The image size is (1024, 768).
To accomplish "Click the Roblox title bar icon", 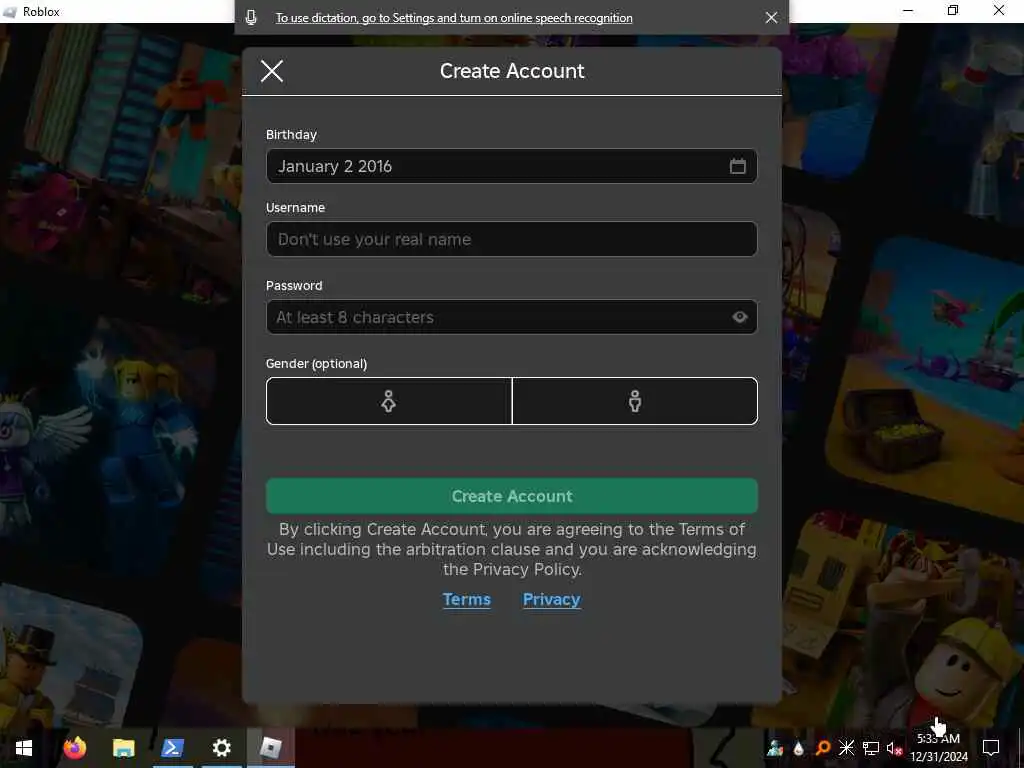I will [x=10, y=12].
